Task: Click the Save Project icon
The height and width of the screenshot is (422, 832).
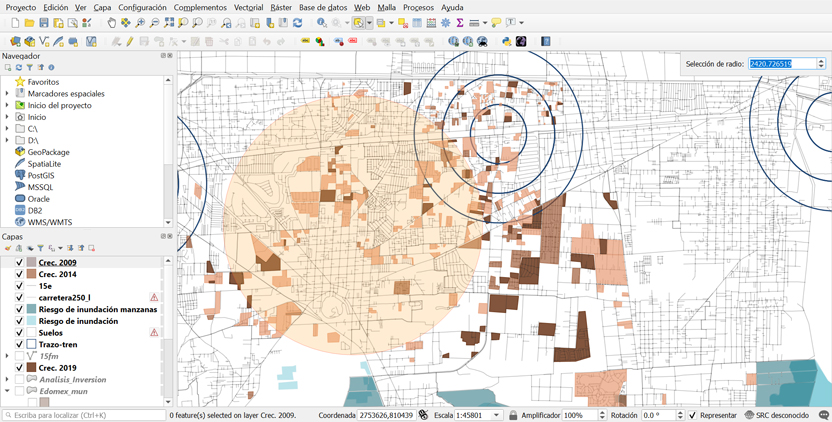Action: 46,22
